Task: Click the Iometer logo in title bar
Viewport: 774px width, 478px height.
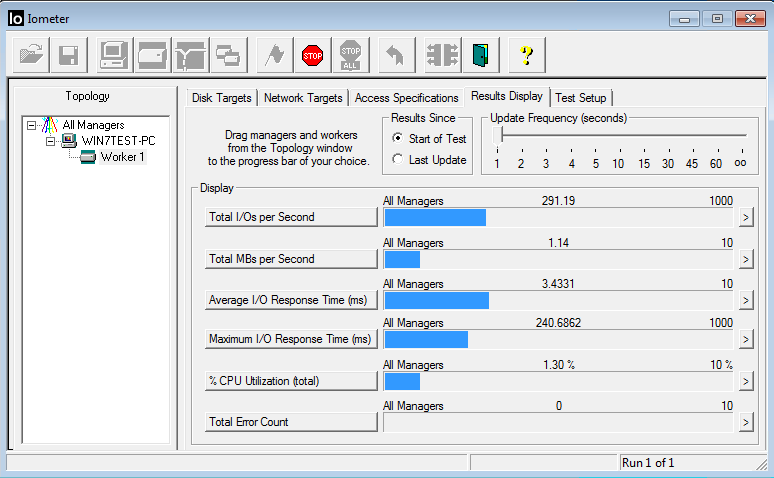Action: pos(16,18)
